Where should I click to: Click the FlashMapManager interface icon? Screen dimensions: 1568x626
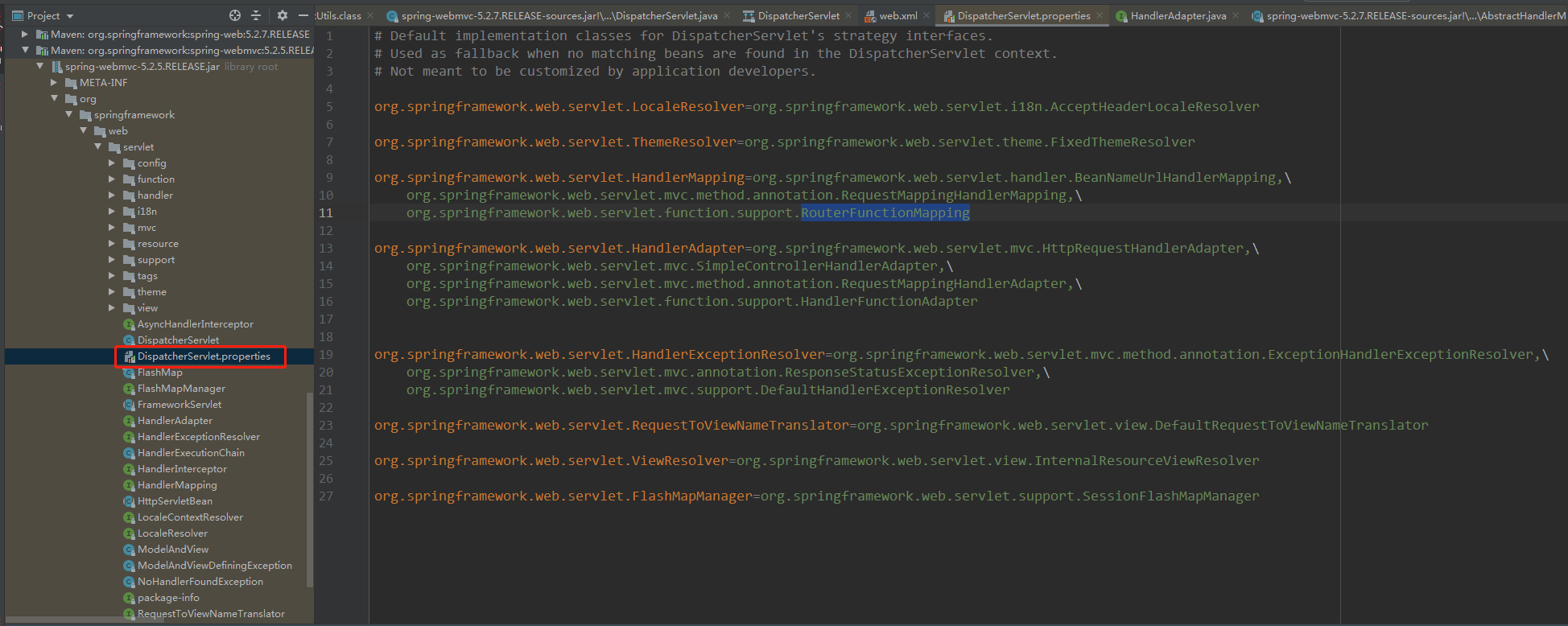coord(129,388)
